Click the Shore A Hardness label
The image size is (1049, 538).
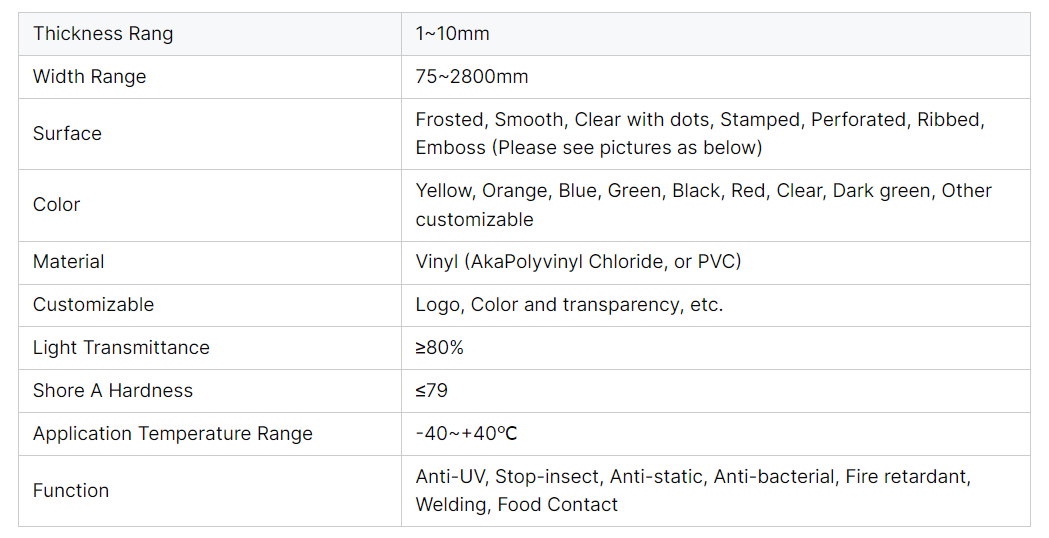click(112, 391)
